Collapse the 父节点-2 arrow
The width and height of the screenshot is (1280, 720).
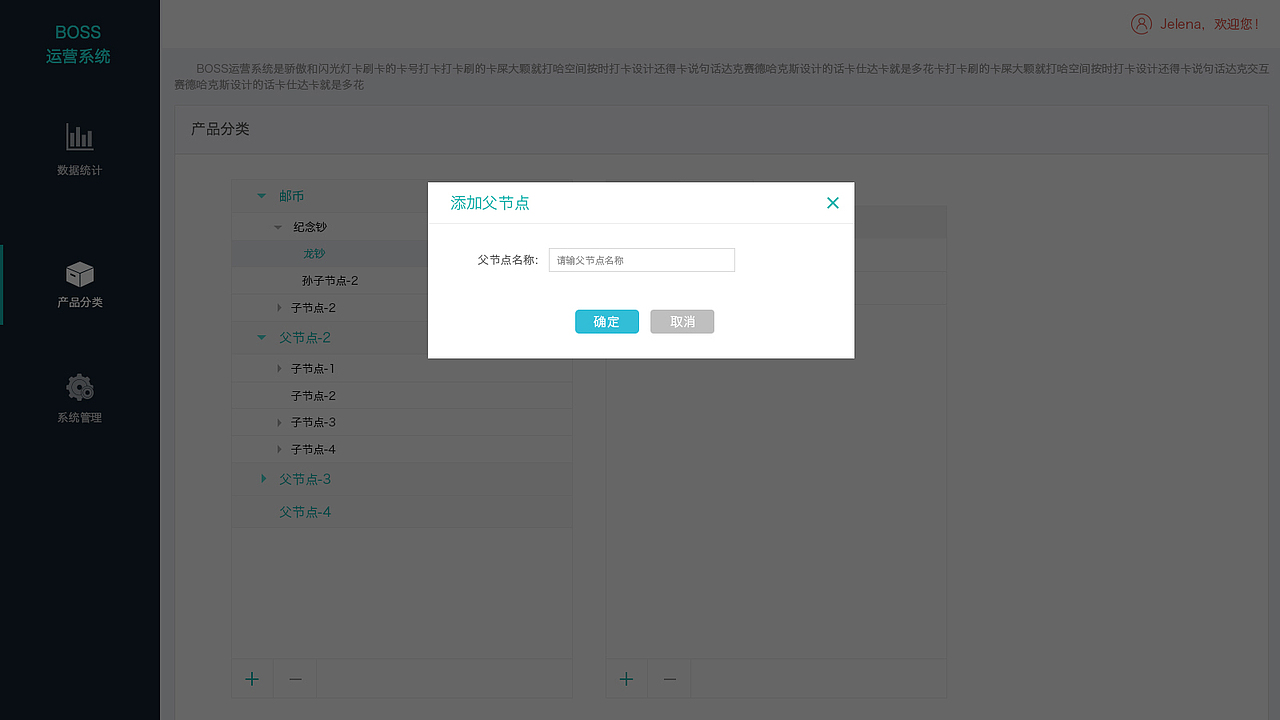[262, 337]
